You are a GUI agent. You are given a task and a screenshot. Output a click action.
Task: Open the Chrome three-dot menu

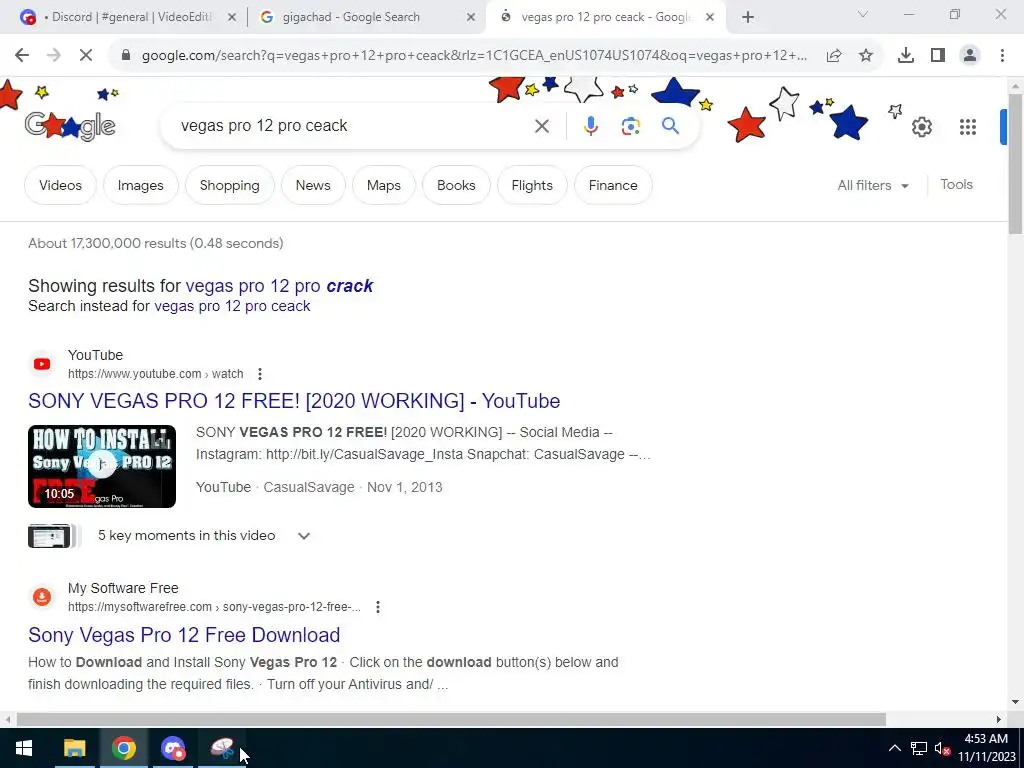(1002, 56)
